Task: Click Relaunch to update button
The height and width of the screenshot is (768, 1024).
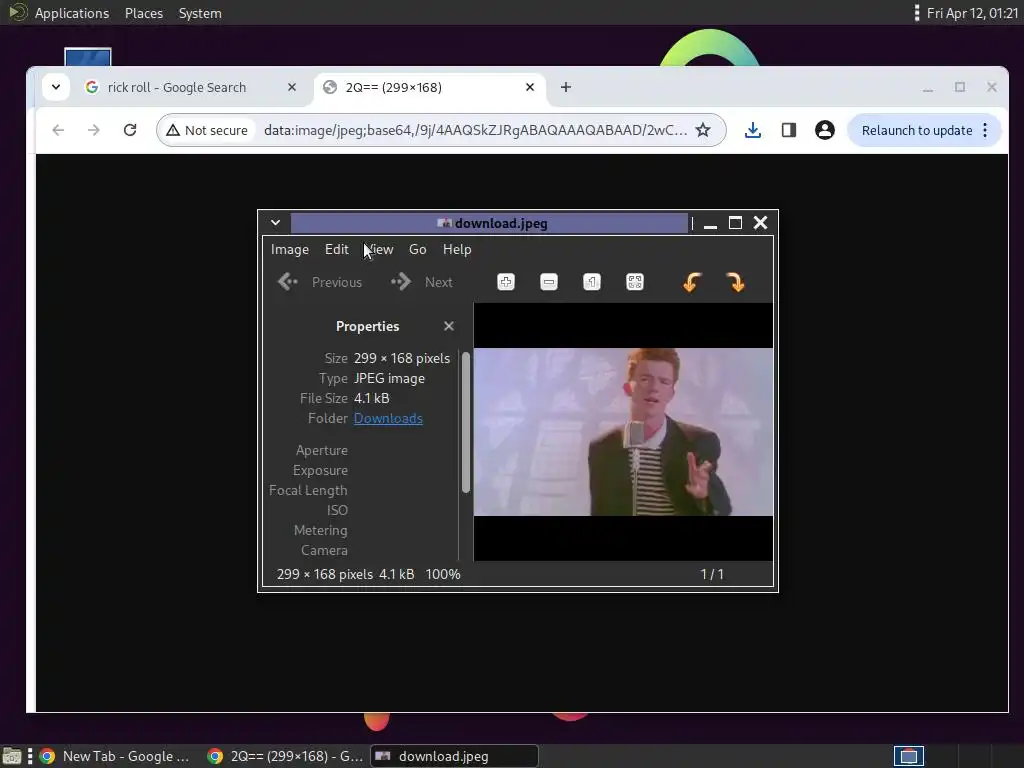Action: tap(917, 131)
